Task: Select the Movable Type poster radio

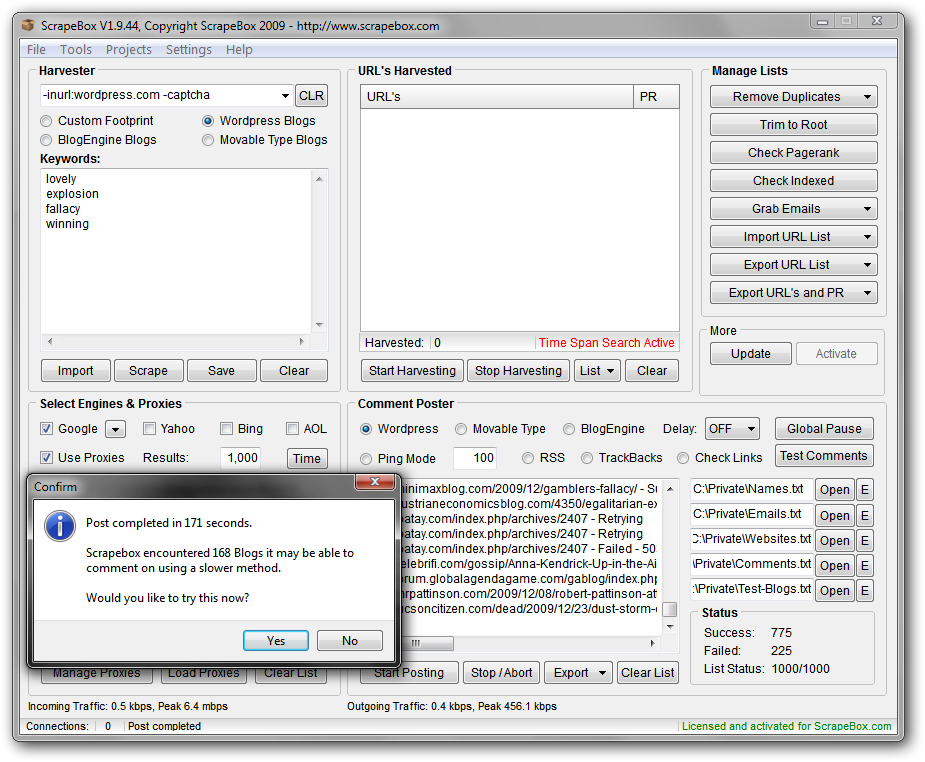Action: point(461,429)
